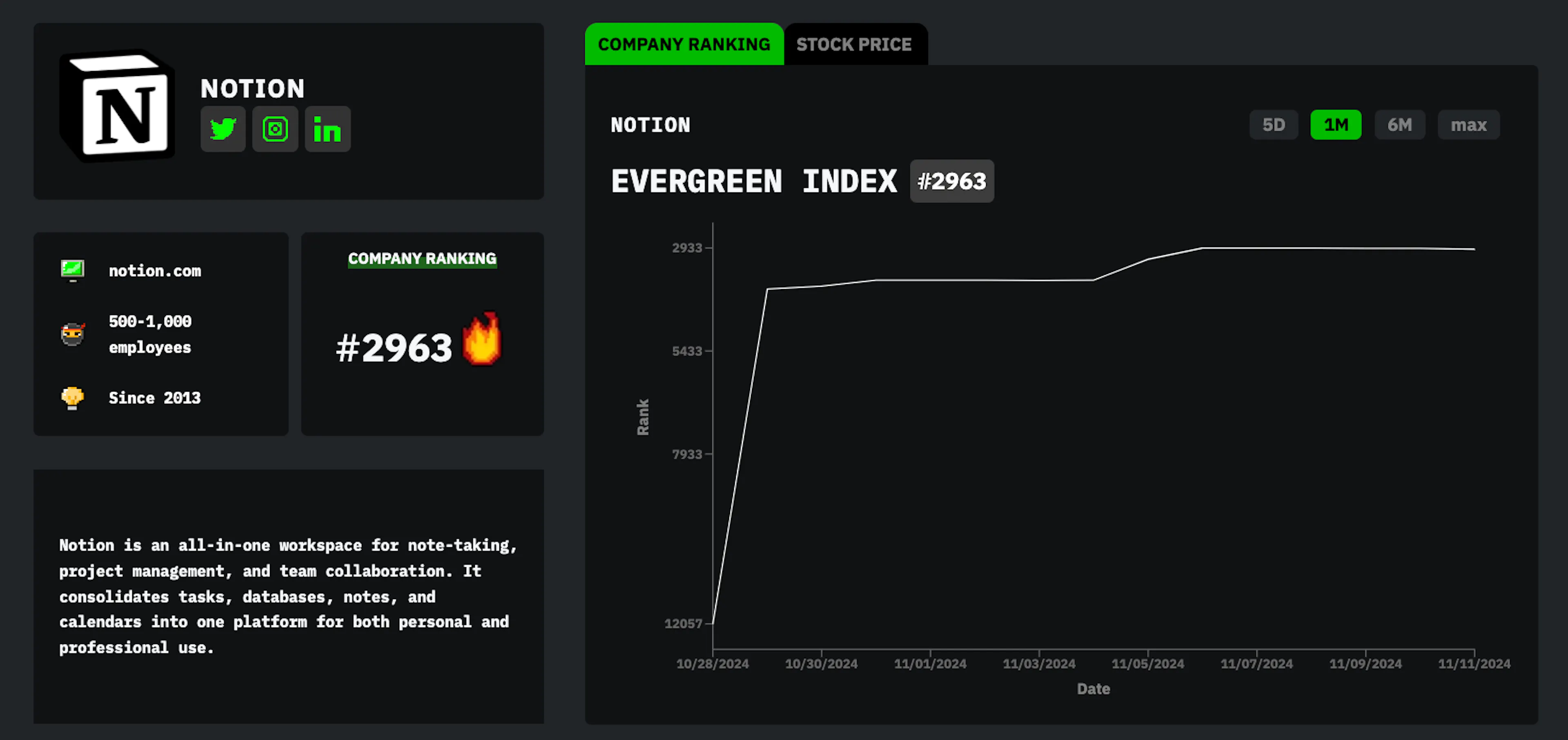Viewport: 1568px width, 740px height.
Task: Click the Notion logo image
Action: (117, 105)
